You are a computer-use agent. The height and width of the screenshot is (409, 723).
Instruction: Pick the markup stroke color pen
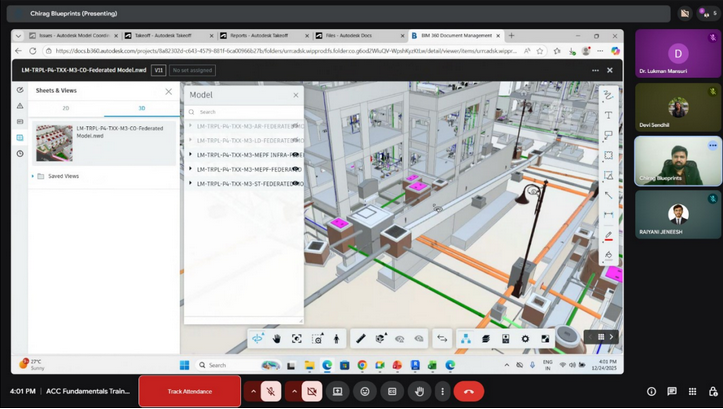point(608,236)
